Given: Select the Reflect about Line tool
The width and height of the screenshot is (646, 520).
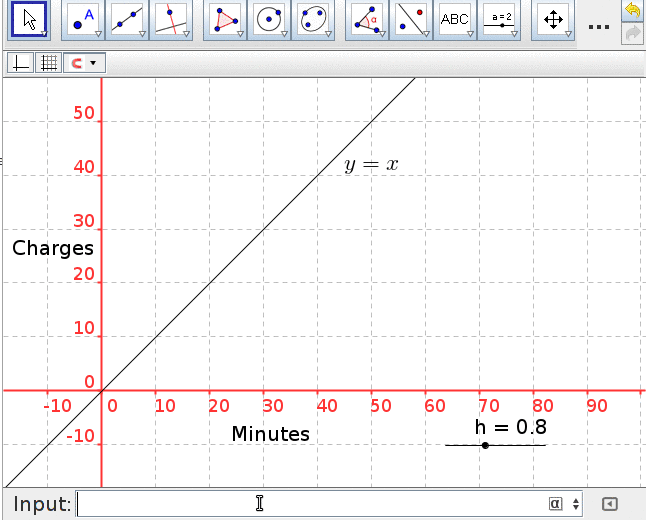Looking at the screenshot, I should 411,20.
